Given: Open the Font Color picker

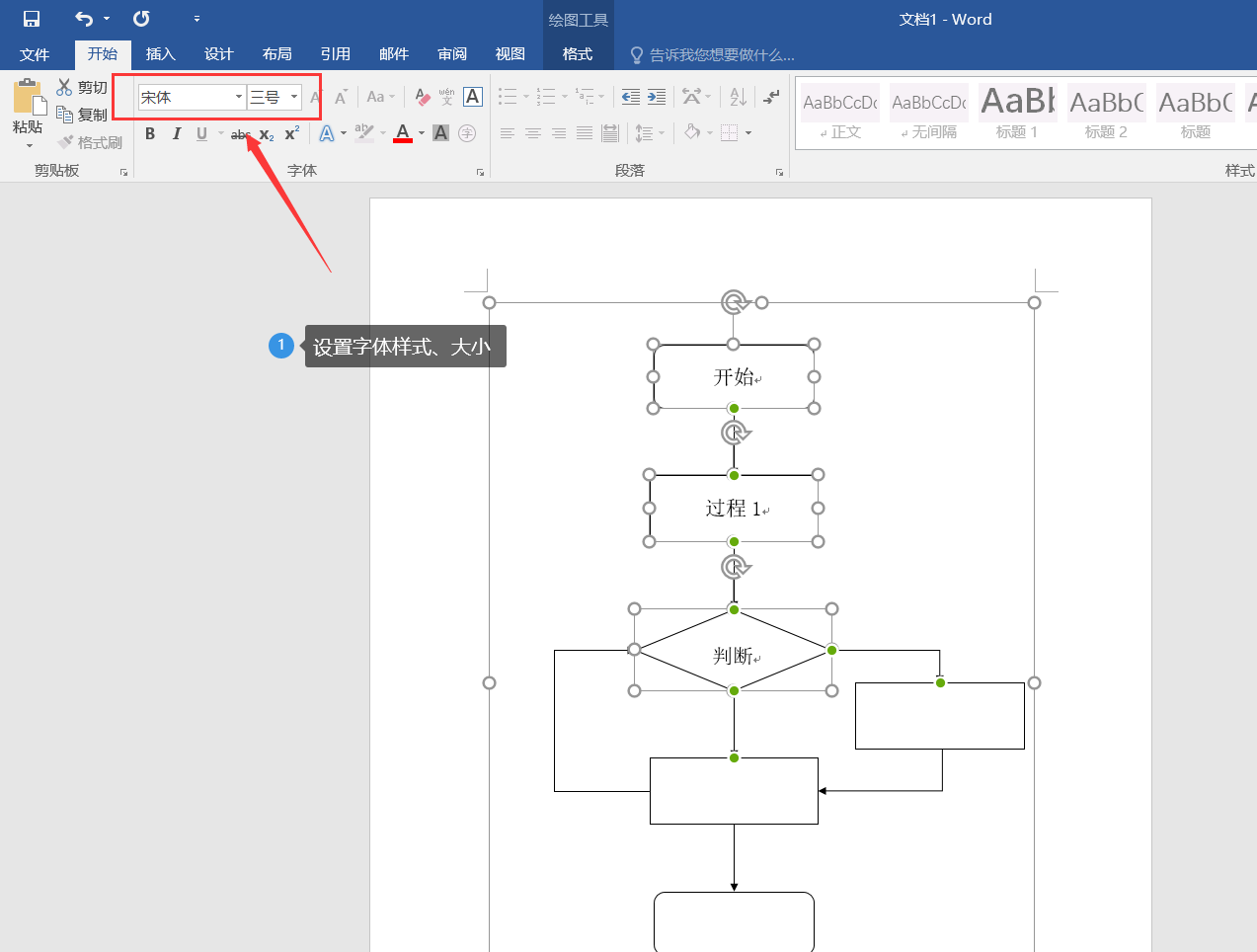Looking at the screenshot, I should coord(402,132).
